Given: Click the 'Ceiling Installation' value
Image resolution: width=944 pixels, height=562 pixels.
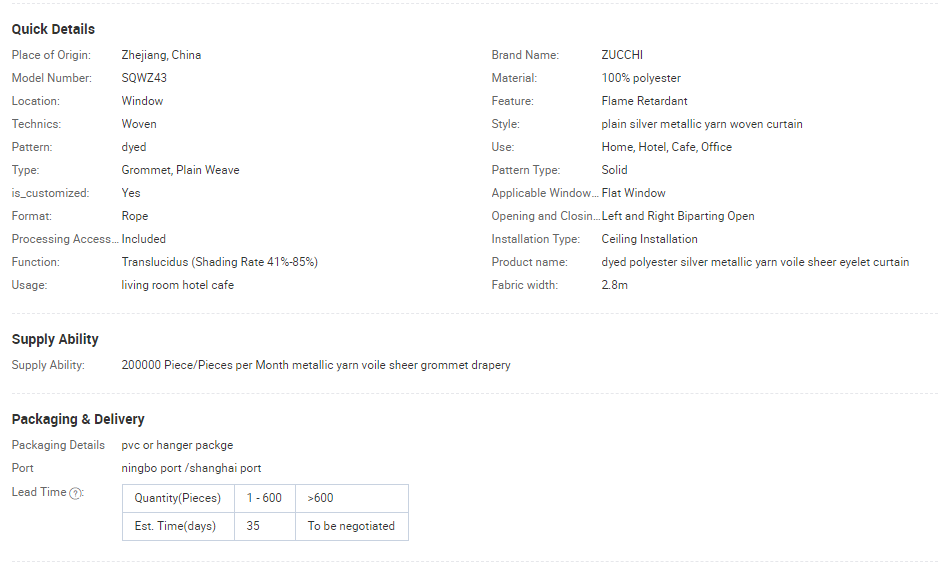Looking at the screenshot, I should click(649, 239).
